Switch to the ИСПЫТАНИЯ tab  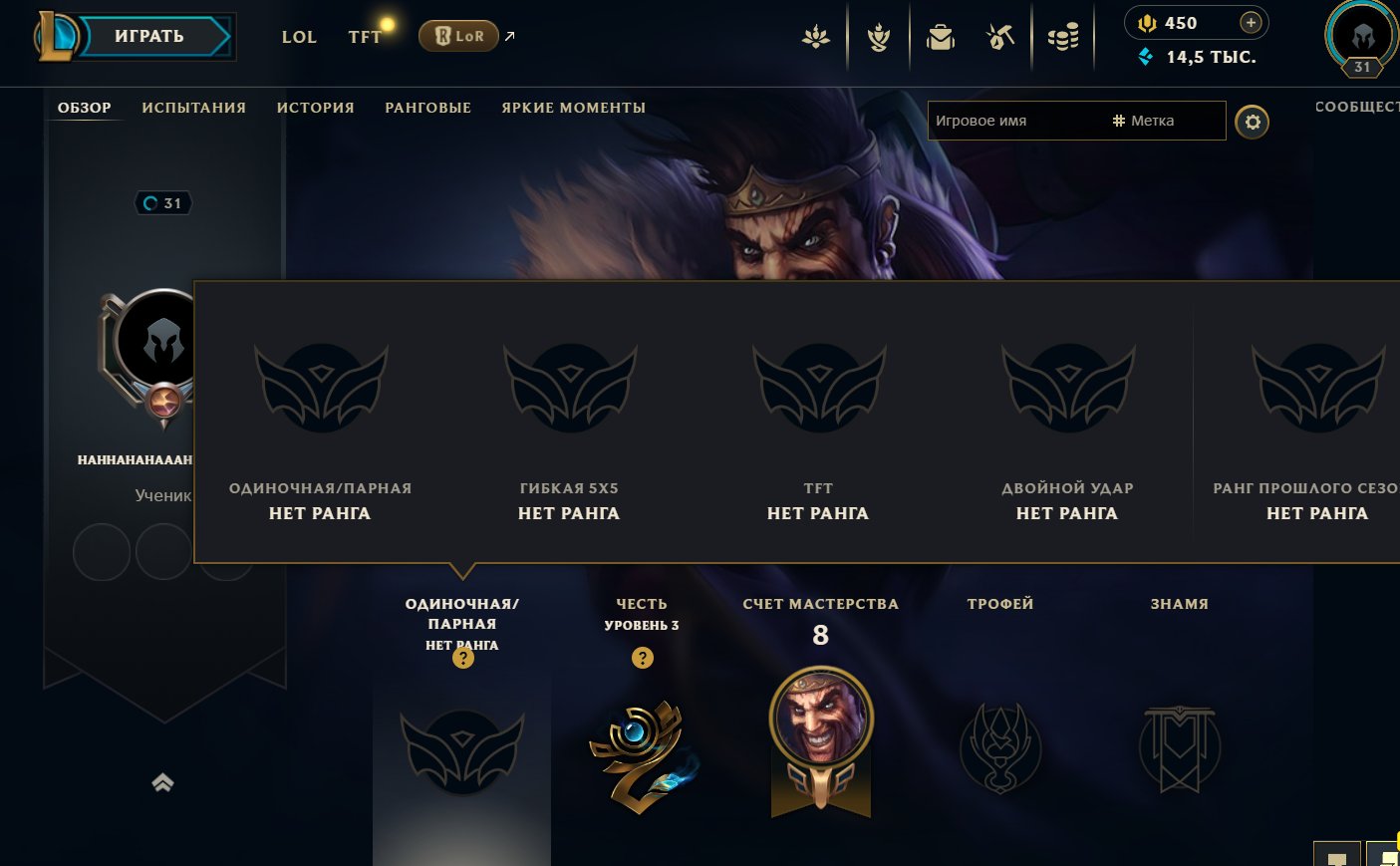(x=194, y=108)
